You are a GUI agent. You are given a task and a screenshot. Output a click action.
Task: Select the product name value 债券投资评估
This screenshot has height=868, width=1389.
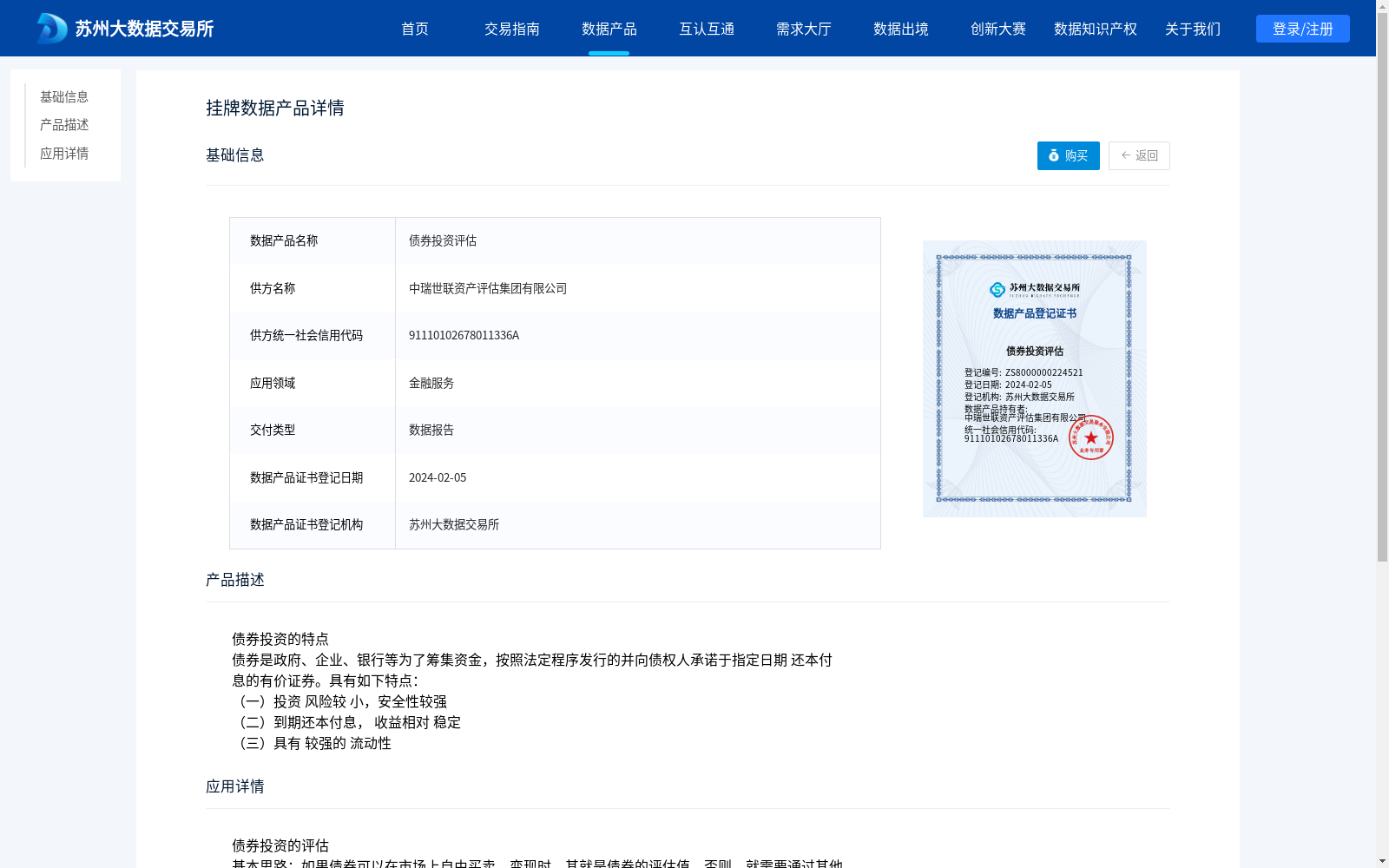coord(443,241)
